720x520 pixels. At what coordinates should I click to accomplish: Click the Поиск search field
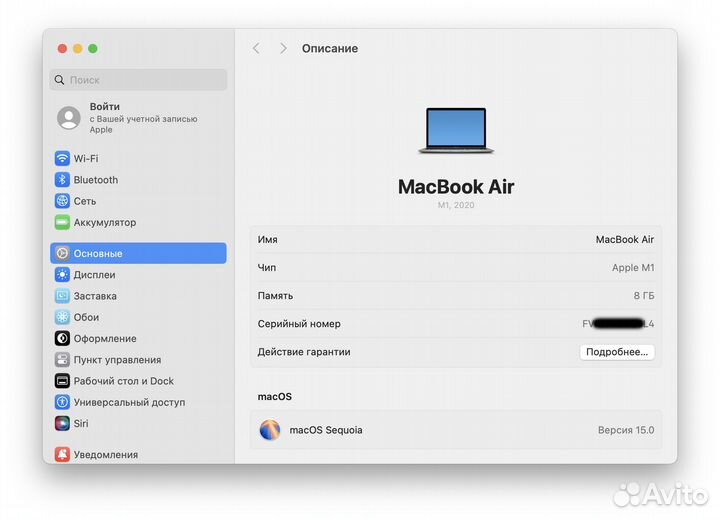pos(138,80)
